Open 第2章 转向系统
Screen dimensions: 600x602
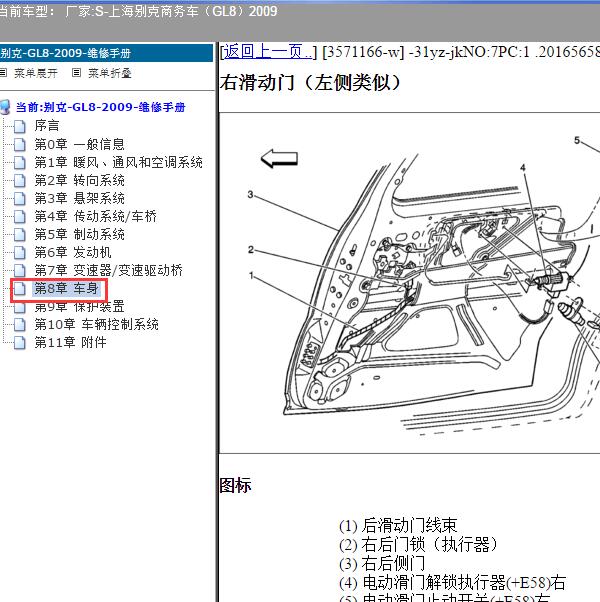(x=79, y=180)
